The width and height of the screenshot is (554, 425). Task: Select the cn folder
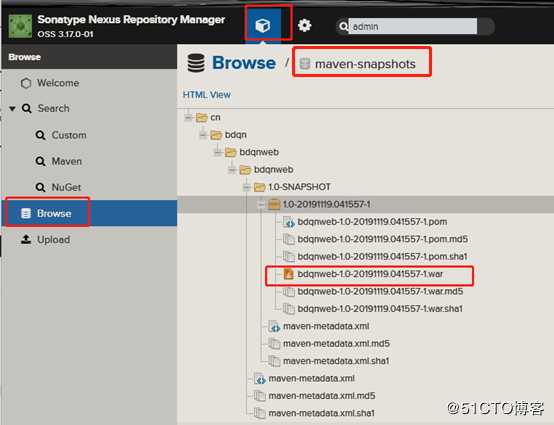pos(215,117)
